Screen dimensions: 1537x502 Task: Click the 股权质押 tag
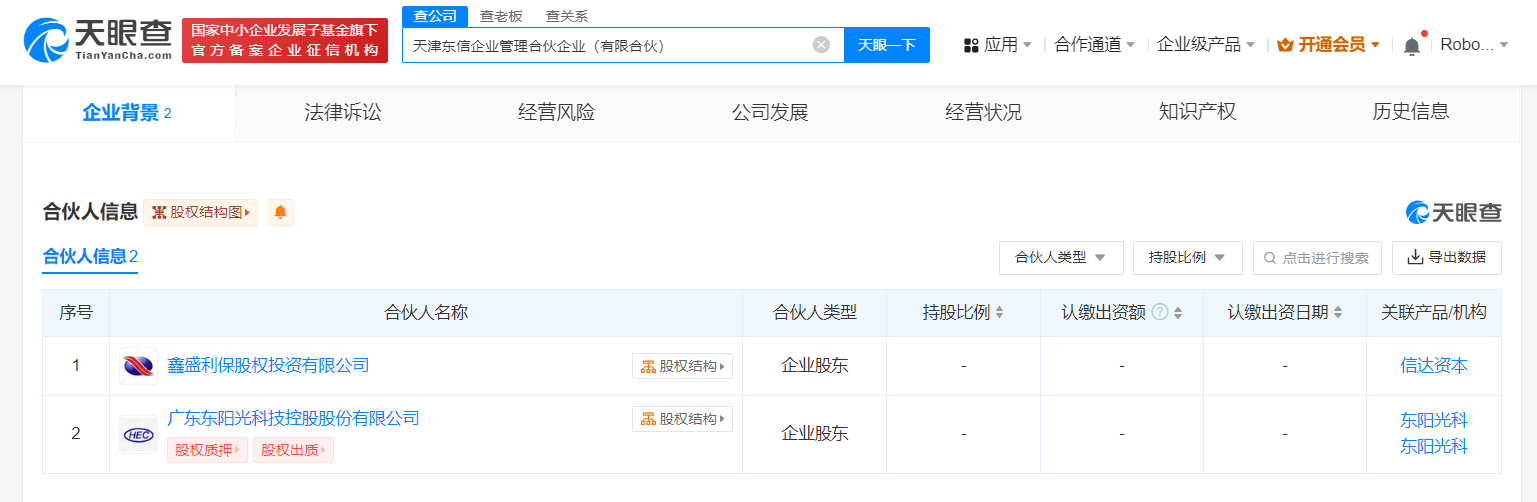tap(207, 450)
